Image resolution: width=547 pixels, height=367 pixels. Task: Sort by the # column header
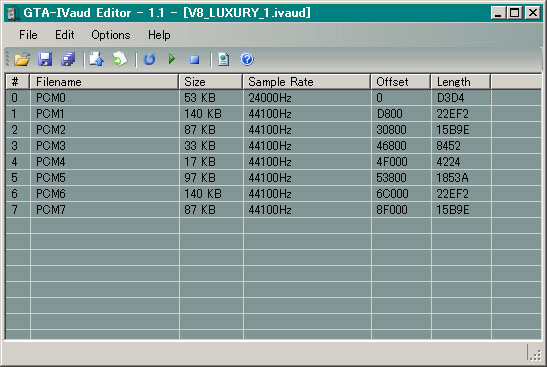pyautogui.click(x=18, y=82)
